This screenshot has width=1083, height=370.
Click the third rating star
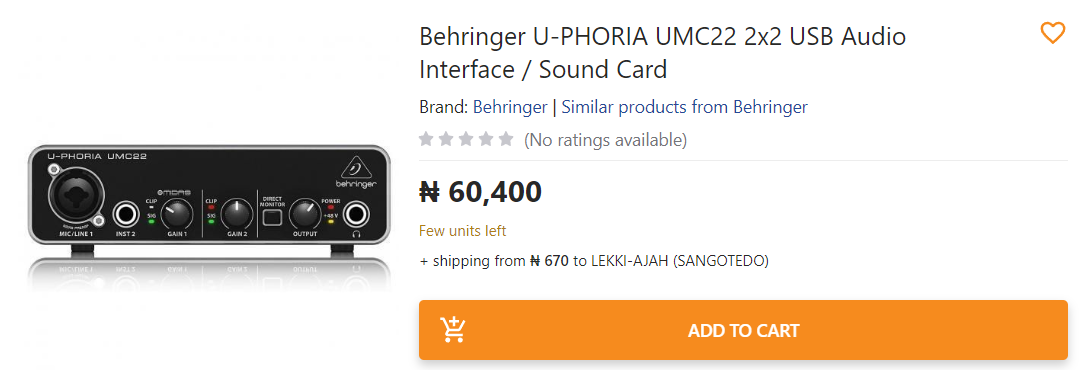coord(466,139)
